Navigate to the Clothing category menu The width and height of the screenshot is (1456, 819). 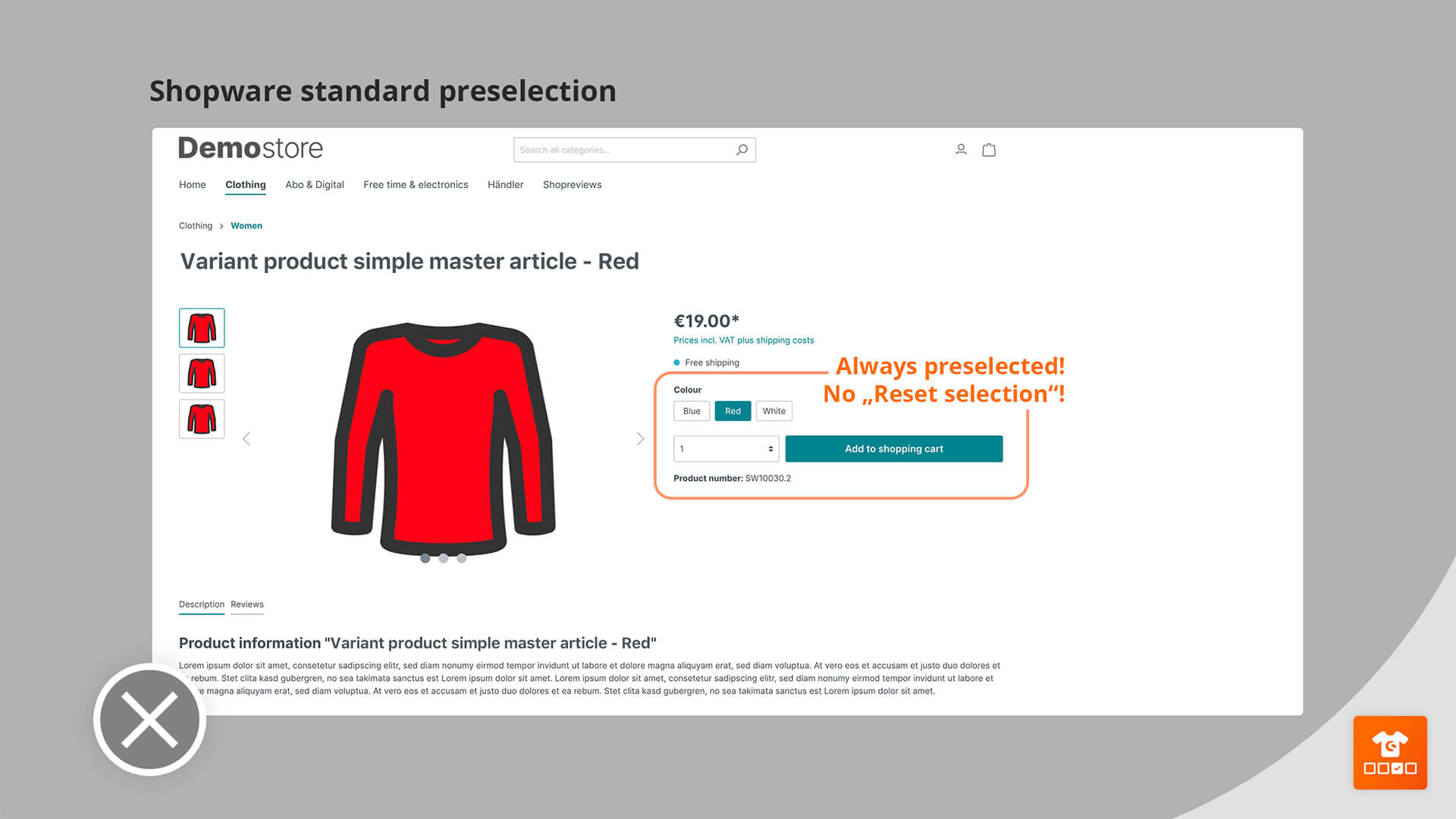(245, 184)
